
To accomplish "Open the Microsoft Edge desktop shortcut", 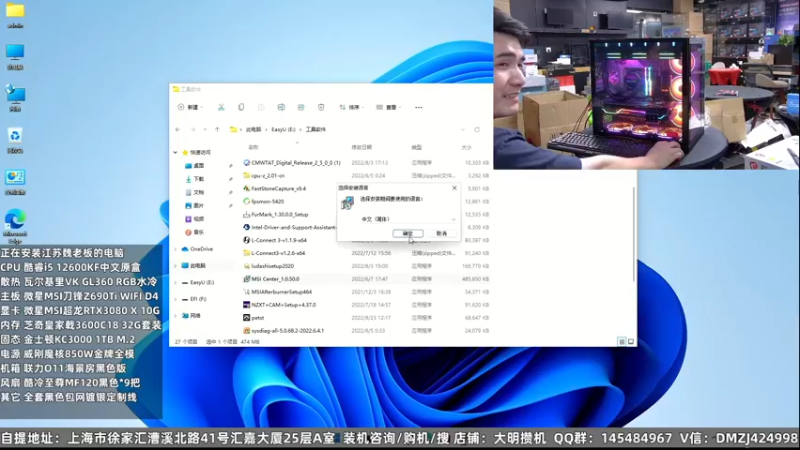I will [x=15, y=226].
